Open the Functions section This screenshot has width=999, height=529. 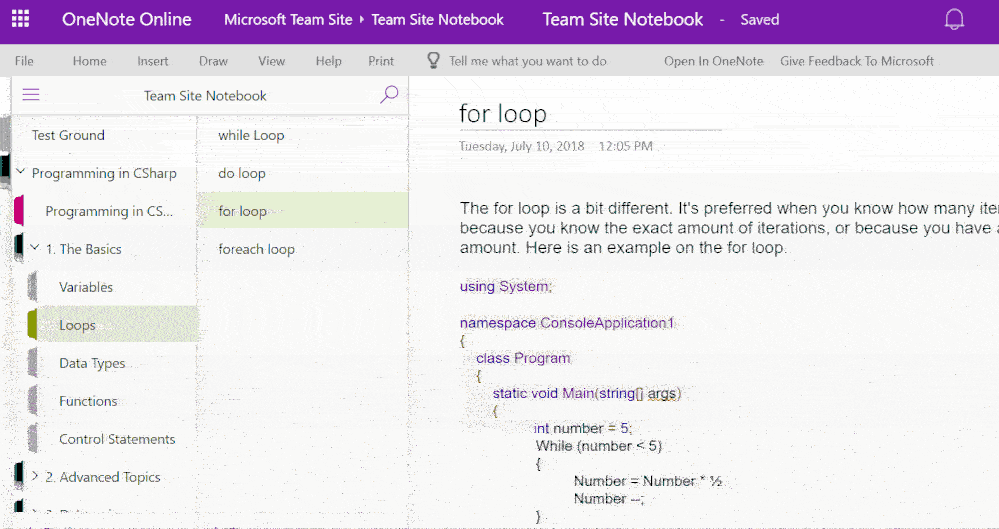(88, 402)
